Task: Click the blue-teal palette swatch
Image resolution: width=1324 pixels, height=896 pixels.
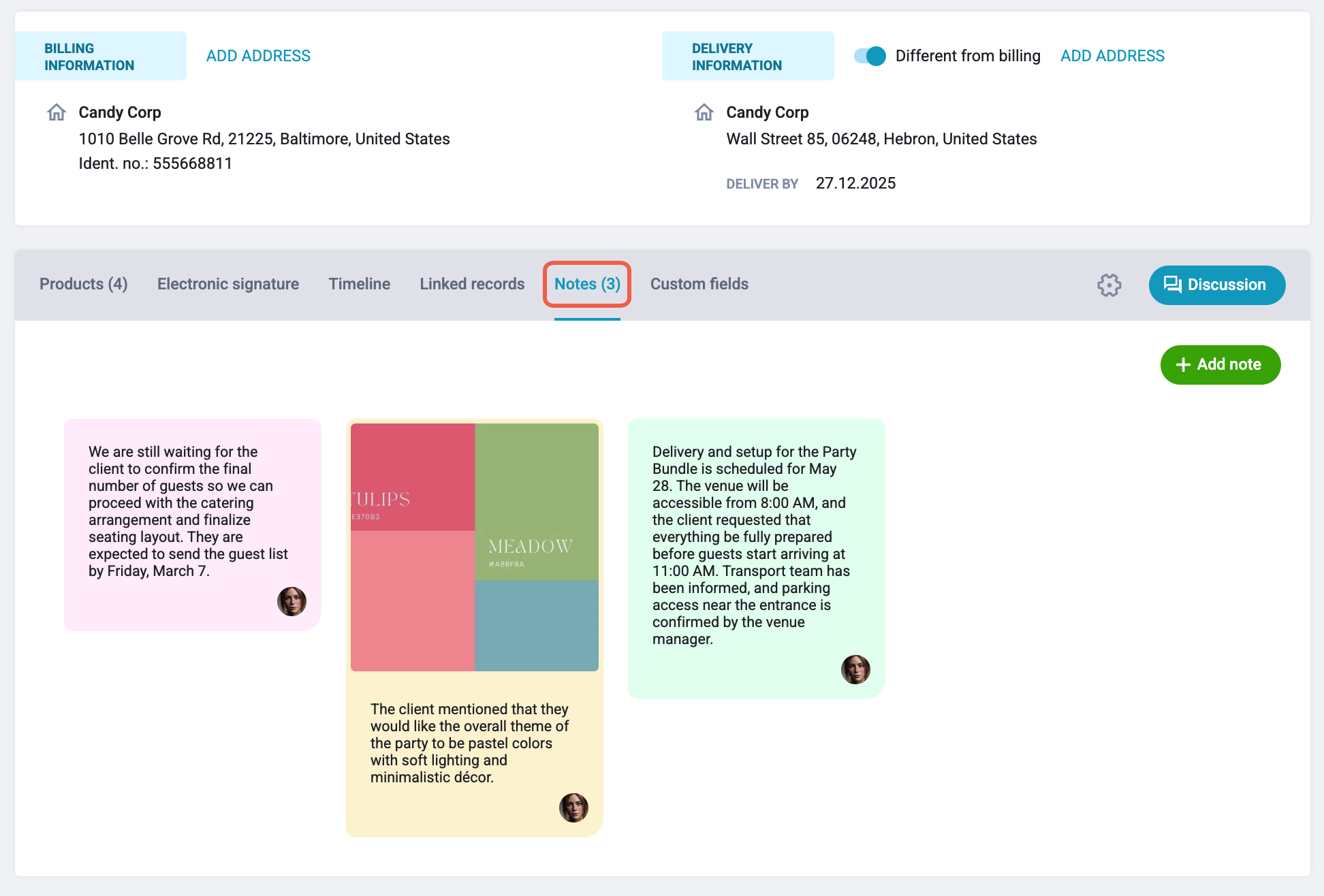Action: (537, 626)
